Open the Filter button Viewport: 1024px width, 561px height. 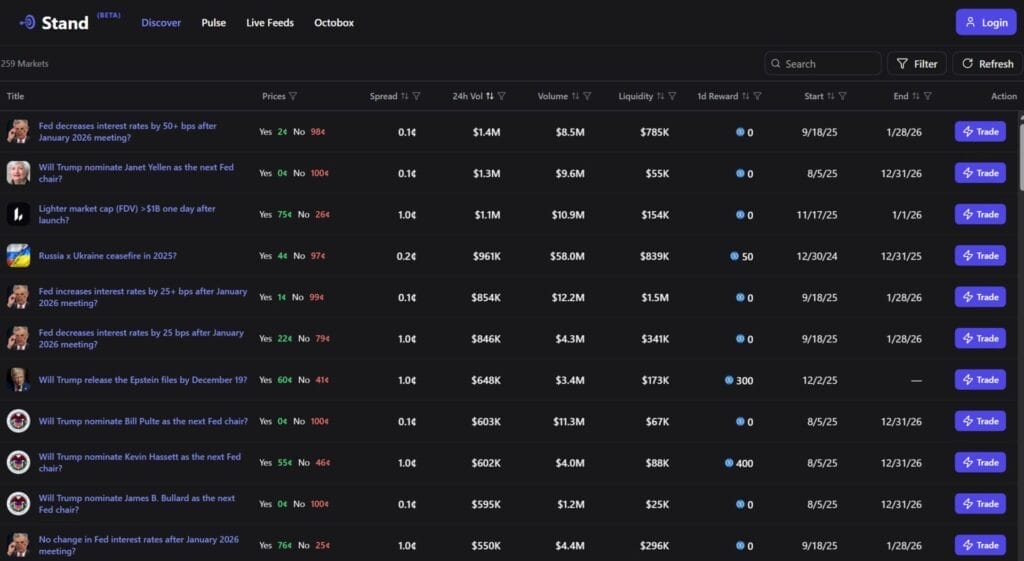click(917, 63)
